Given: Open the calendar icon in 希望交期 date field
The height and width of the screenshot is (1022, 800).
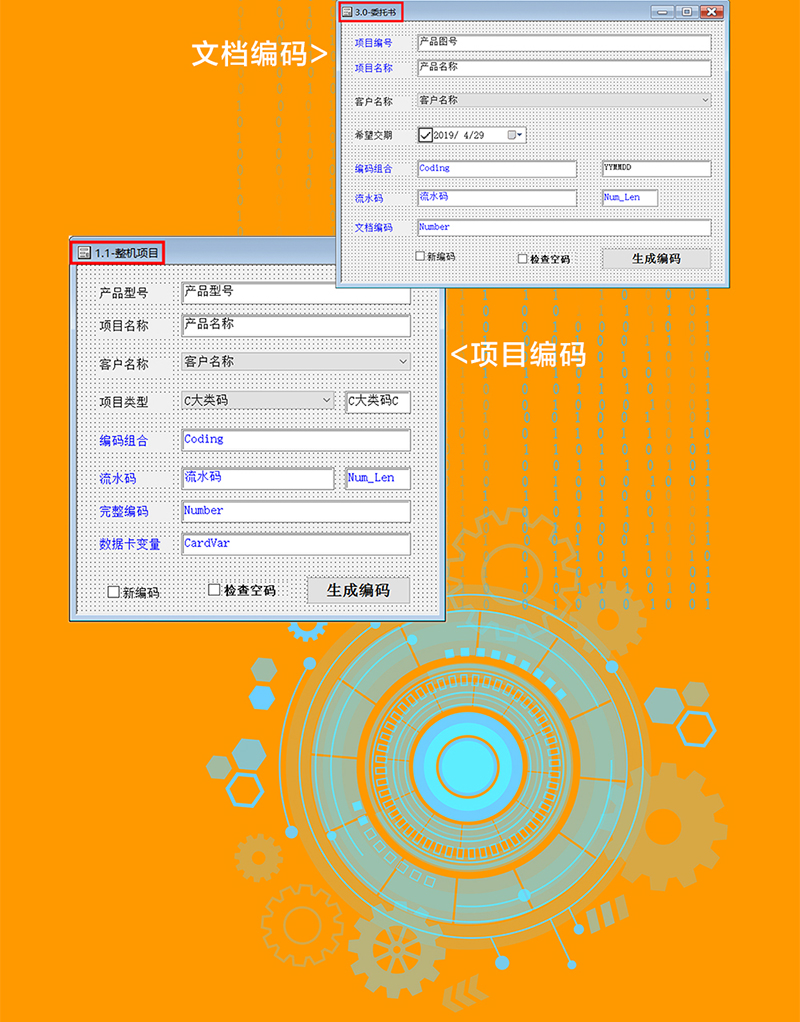Looking at the screenshot, I should point(514,135).
